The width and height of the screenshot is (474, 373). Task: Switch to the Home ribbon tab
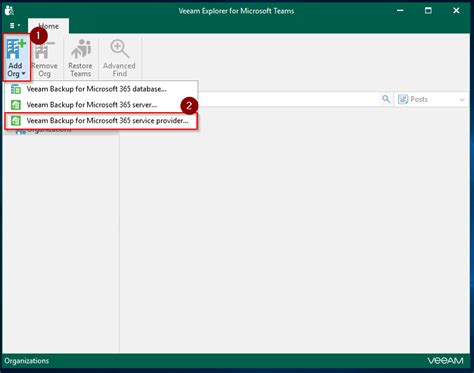pyautogui.click(x=49, y=26)
